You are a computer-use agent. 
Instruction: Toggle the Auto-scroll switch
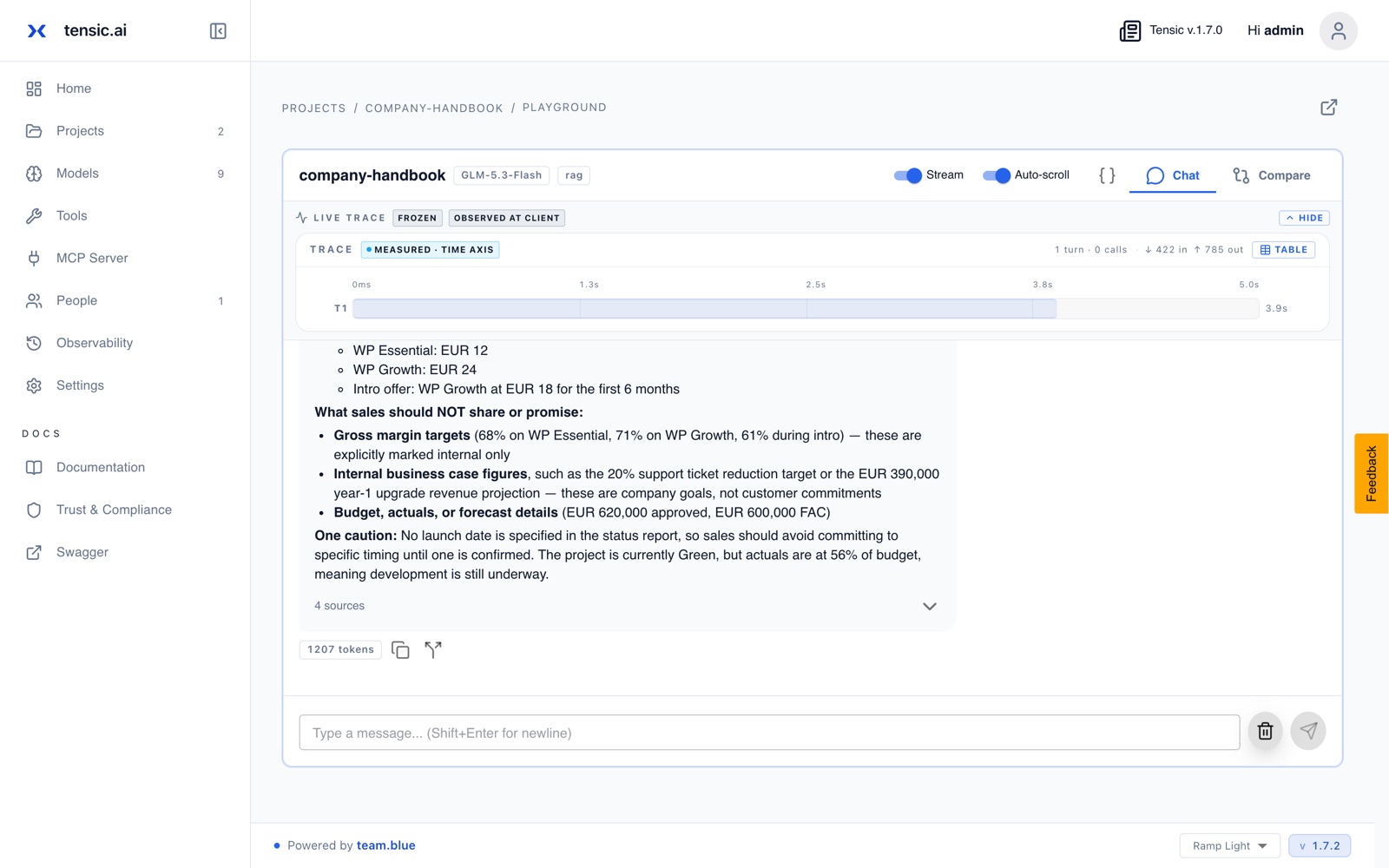point(996,175)
